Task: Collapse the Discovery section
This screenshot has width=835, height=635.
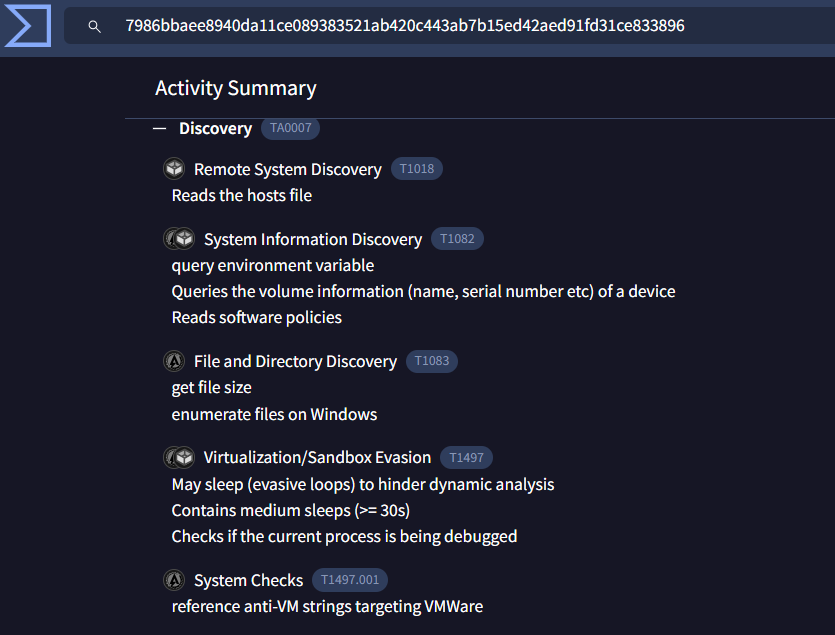Action: pyautogui.click(x=159, y=128)
